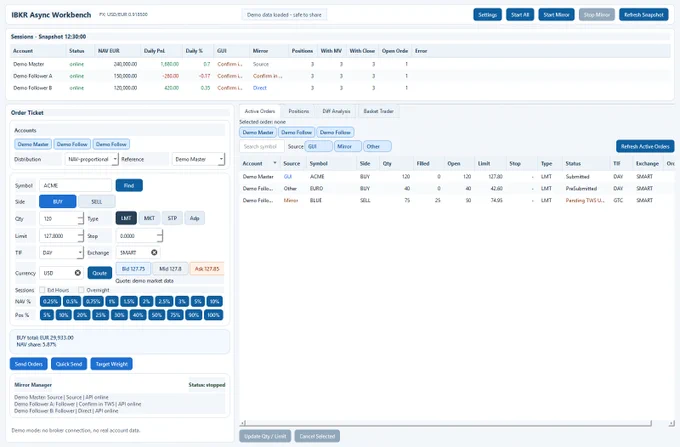Click the Cancel Selected button

click(x=317, y=436)
